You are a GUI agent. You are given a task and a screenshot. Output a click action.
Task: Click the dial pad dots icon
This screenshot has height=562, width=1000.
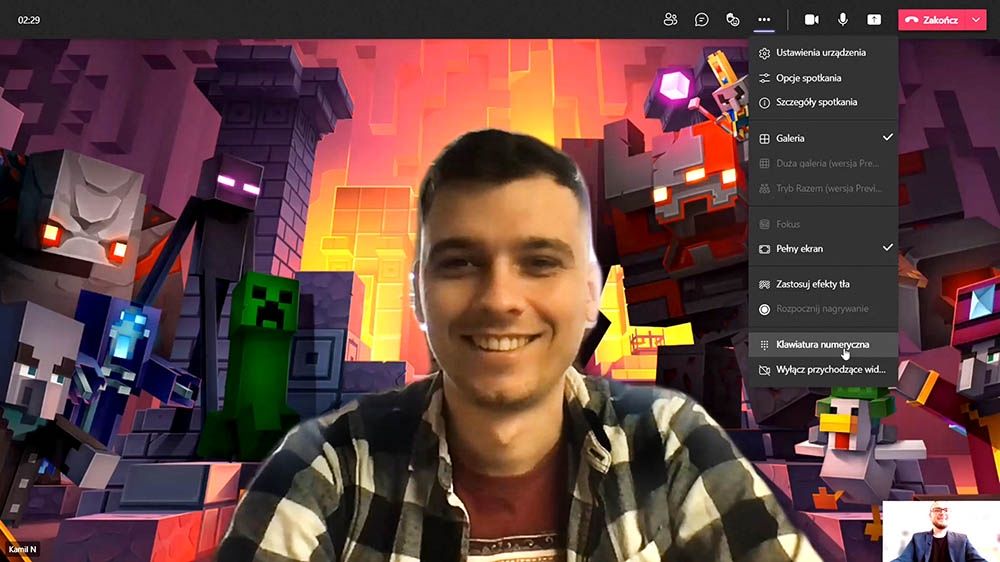coord(764,345)
